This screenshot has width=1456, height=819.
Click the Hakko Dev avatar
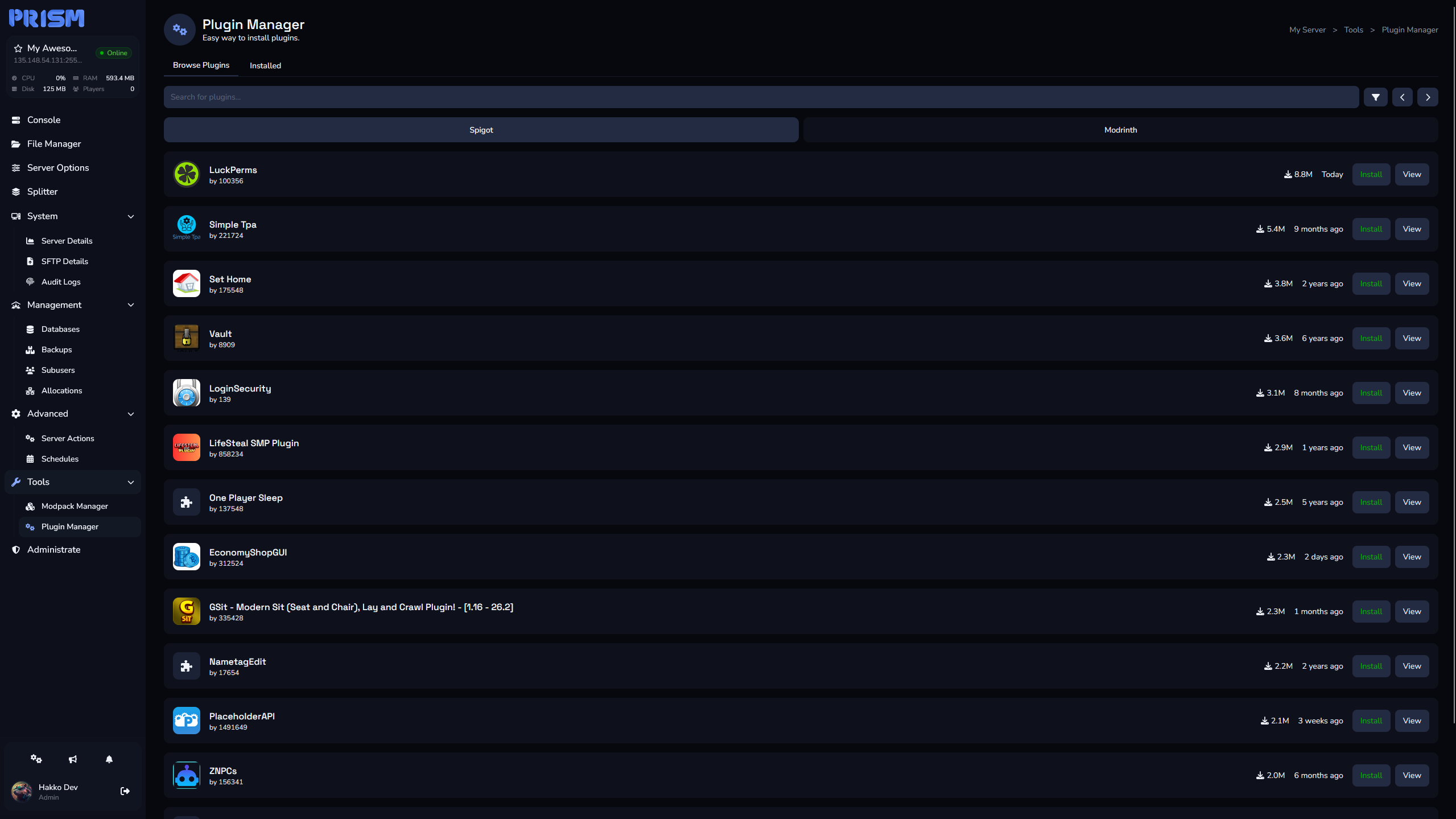point(22,792)
